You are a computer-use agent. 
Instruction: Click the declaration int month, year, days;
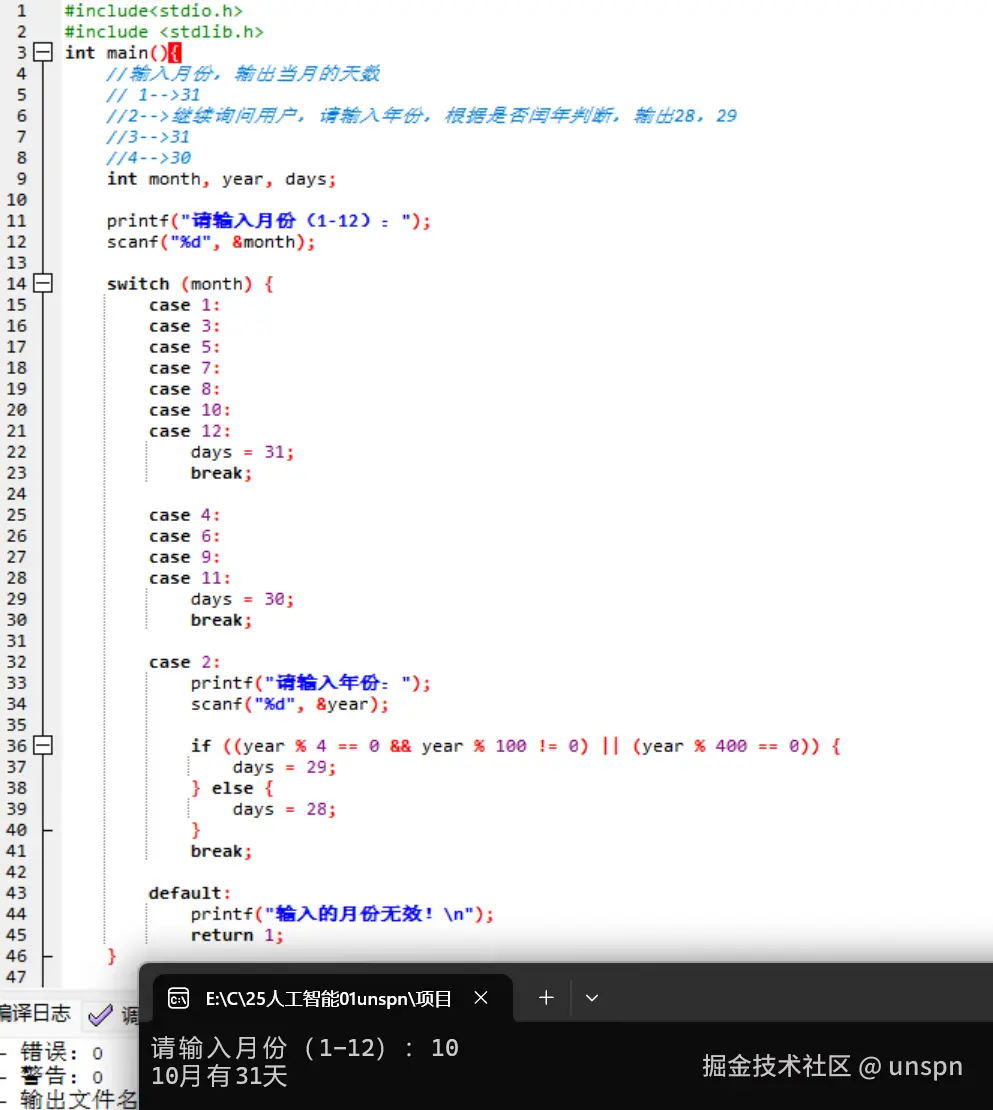(x=221, y=179)
